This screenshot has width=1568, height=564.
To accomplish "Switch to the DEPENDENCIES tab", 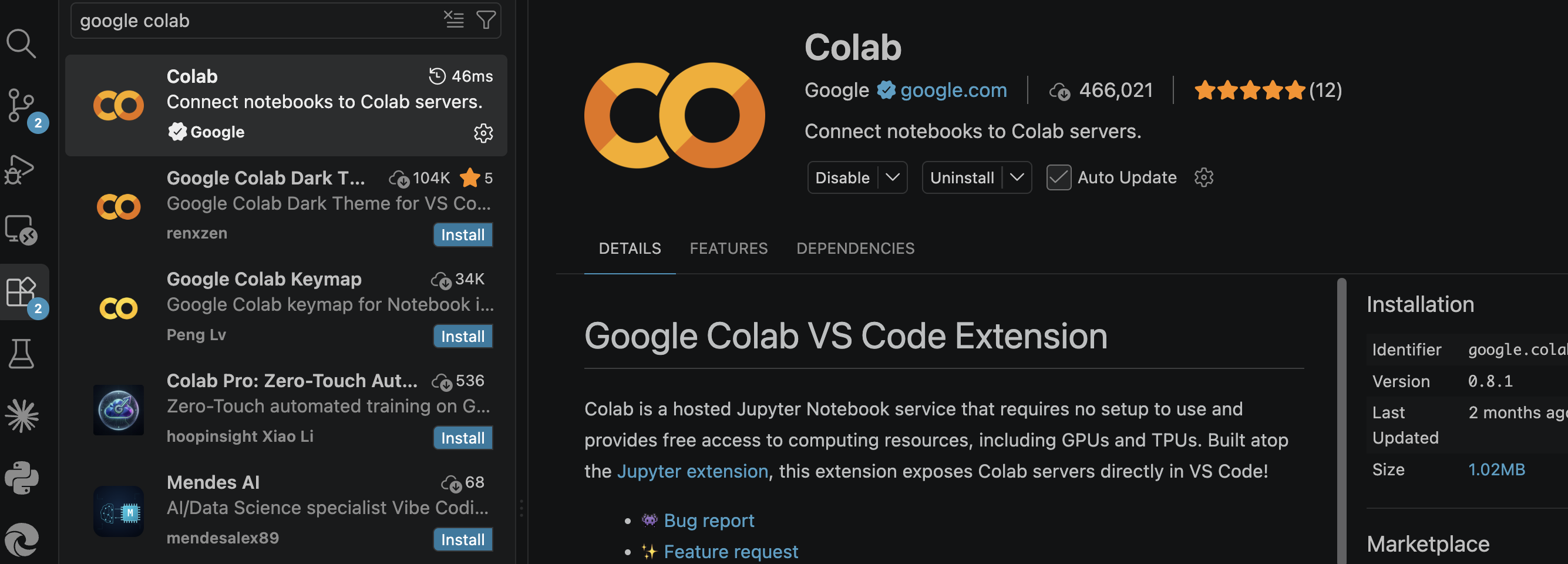I will coord(855,249).
